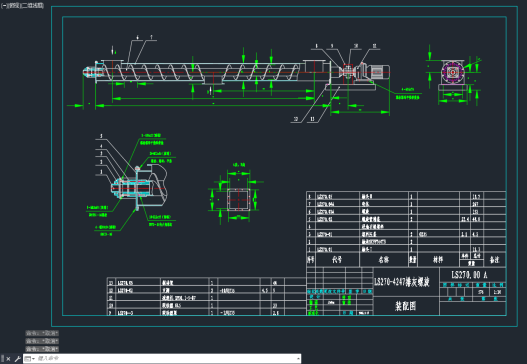Select the circular end view of the conveyor
Image resolution: width=527 pixels, height=364 pixels.
(x=452, y=73)
